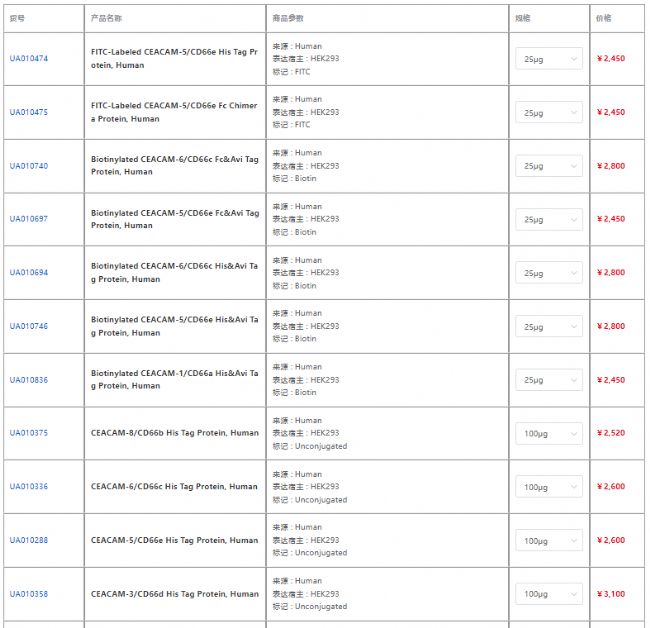Click the 价格 column header
The width and height of the screenshot is (650, 628).
[604, 18]
